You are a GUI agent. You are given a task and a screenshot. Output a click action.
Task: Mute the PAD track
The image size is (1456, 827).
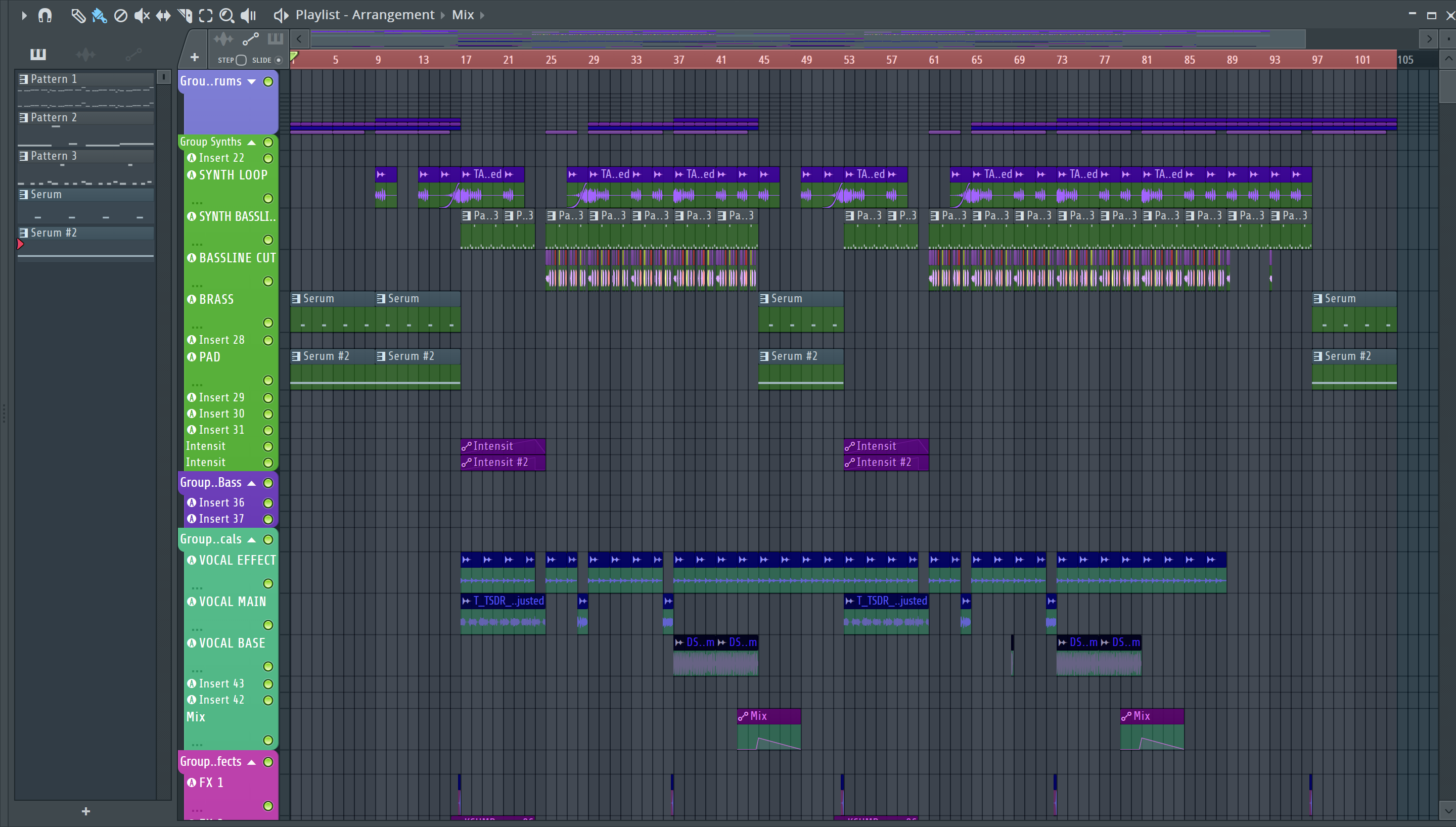(x=268, y=381)
